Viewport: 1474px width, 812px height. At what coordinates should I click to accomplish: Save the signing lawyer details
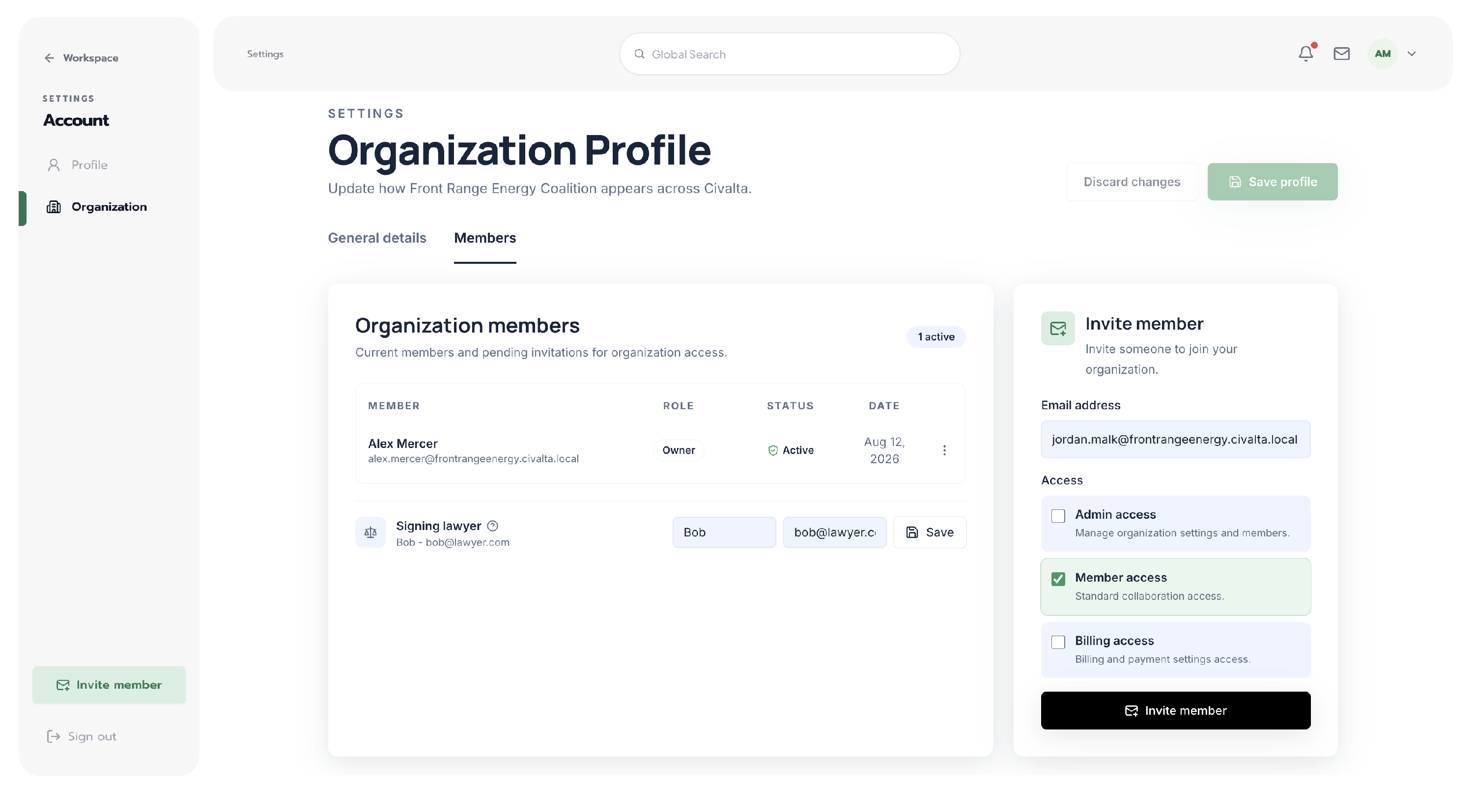pyautogui.click(x=929, y=532)
